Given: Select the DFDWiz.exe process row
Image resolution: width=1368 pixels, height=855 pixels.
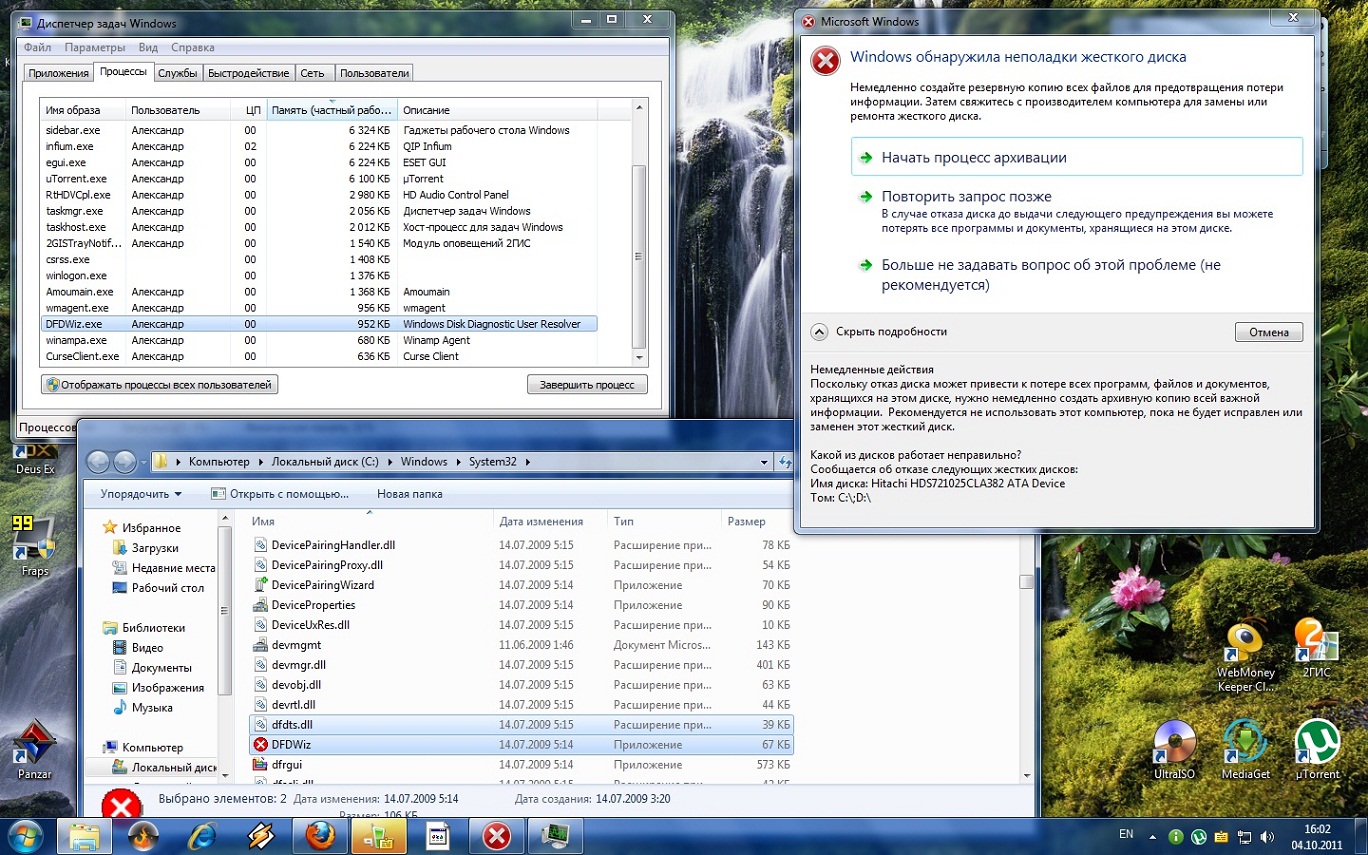Looking at the screenshot, I should click(x=319, y=324).
